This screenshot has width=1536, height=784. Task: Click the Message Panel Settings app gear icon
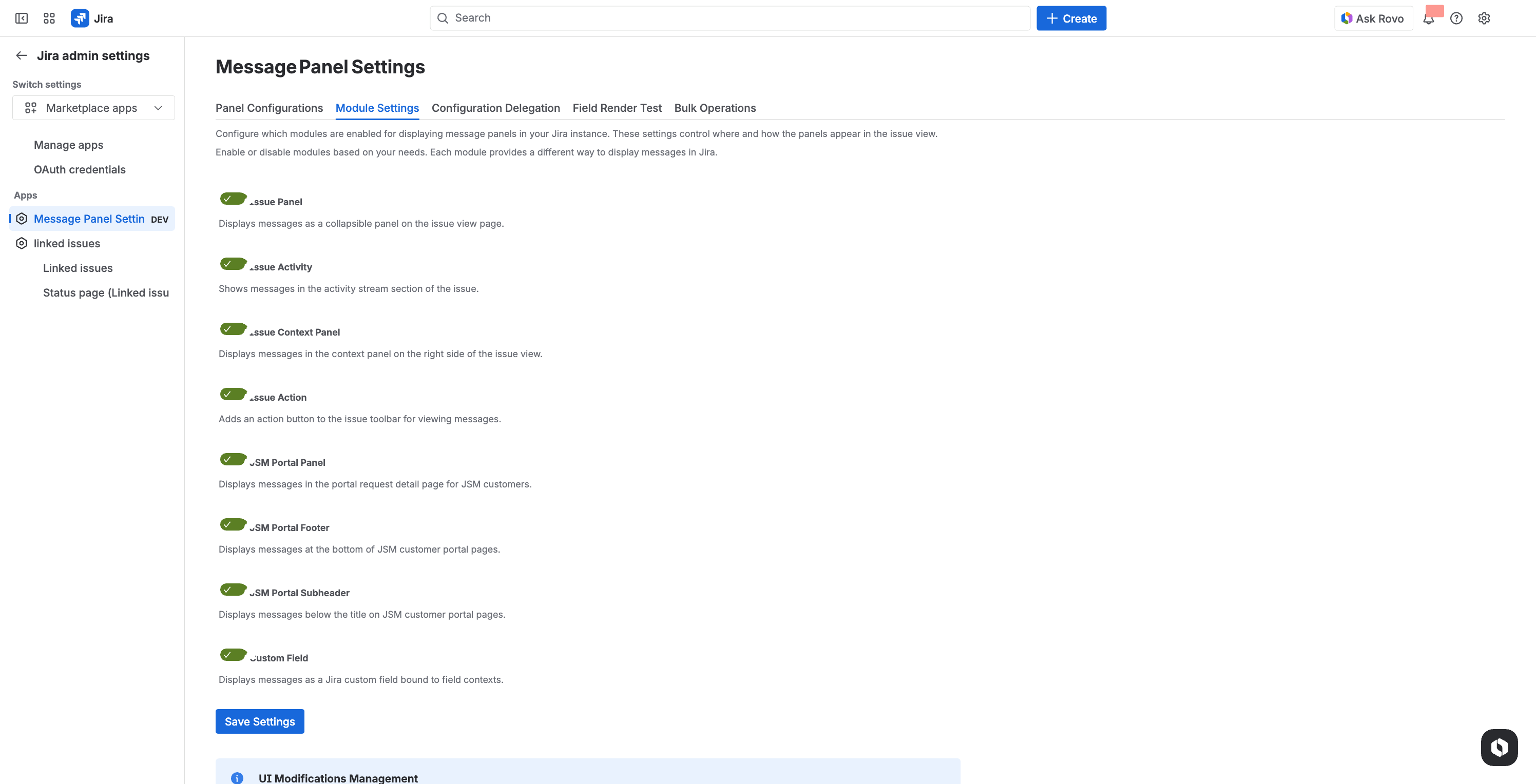pos(22,219)
